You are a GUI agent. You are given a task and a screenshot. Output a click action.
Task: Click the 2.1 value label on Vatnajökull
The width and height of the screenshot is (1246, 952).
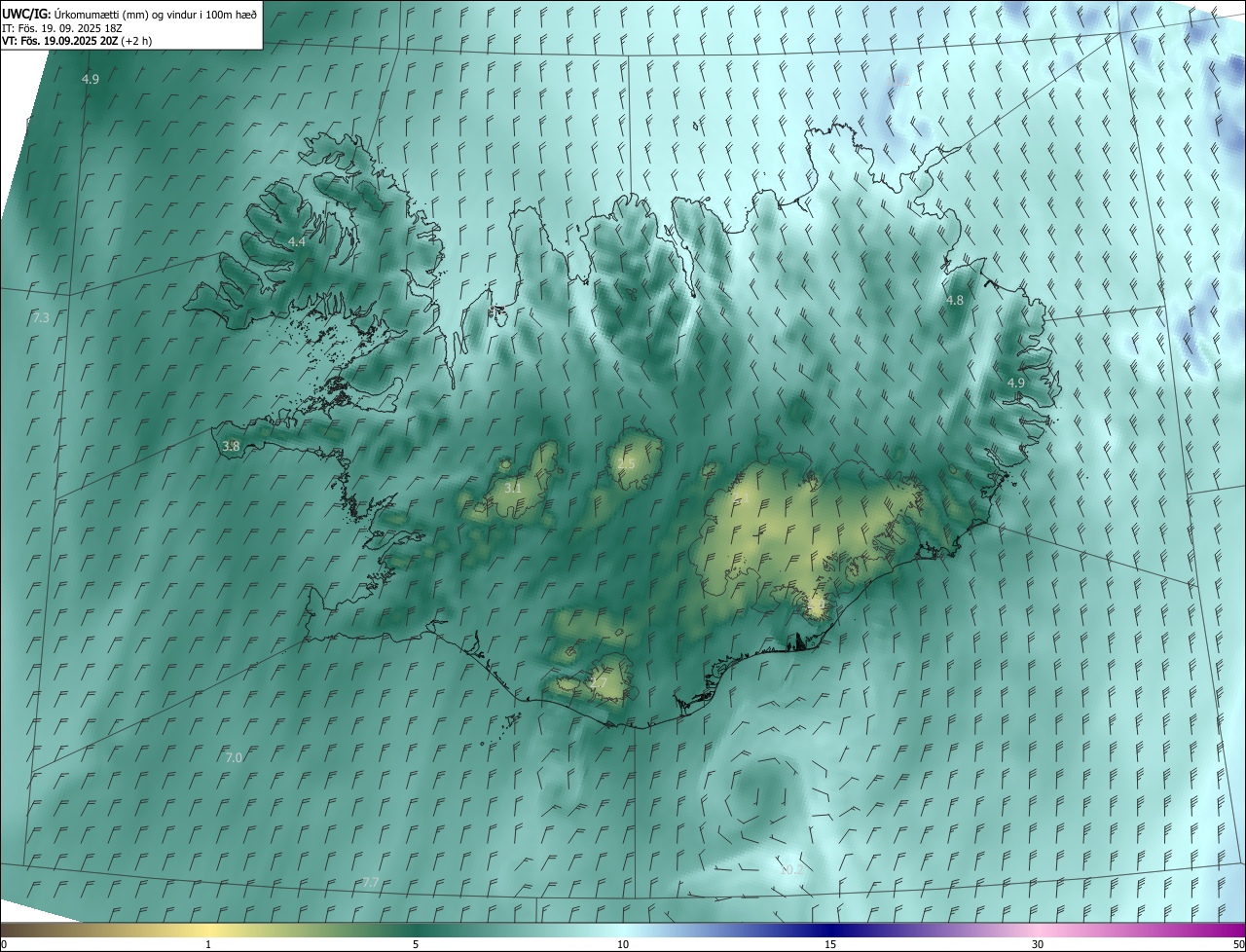pos(741,497)
